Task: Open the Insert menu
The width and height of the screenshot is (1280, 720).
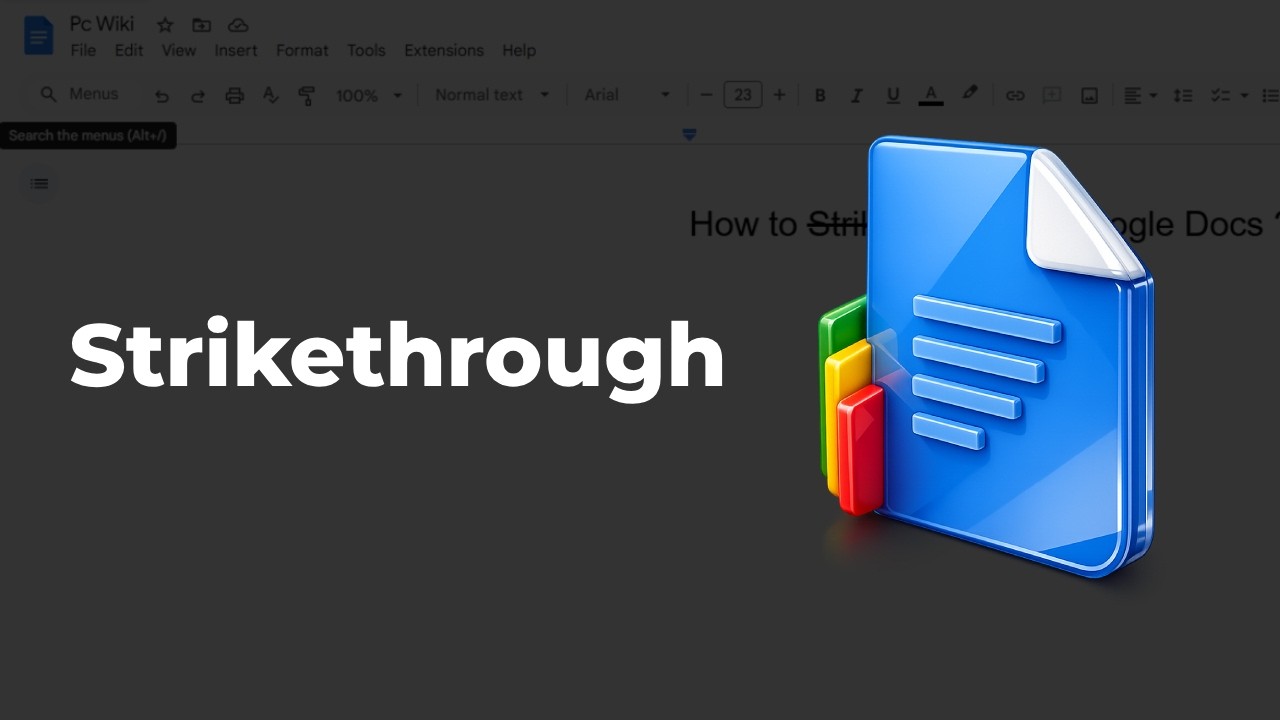Action: pos(236,50)
